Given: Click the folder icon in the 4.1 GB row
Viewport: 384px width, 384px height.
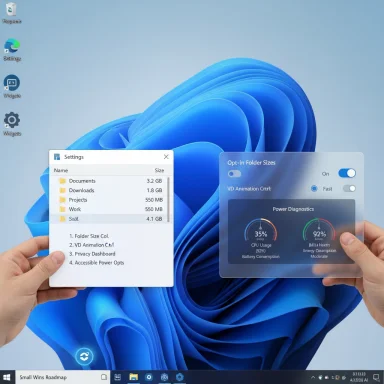Looking at the screenshot, I should coord(62,219).
